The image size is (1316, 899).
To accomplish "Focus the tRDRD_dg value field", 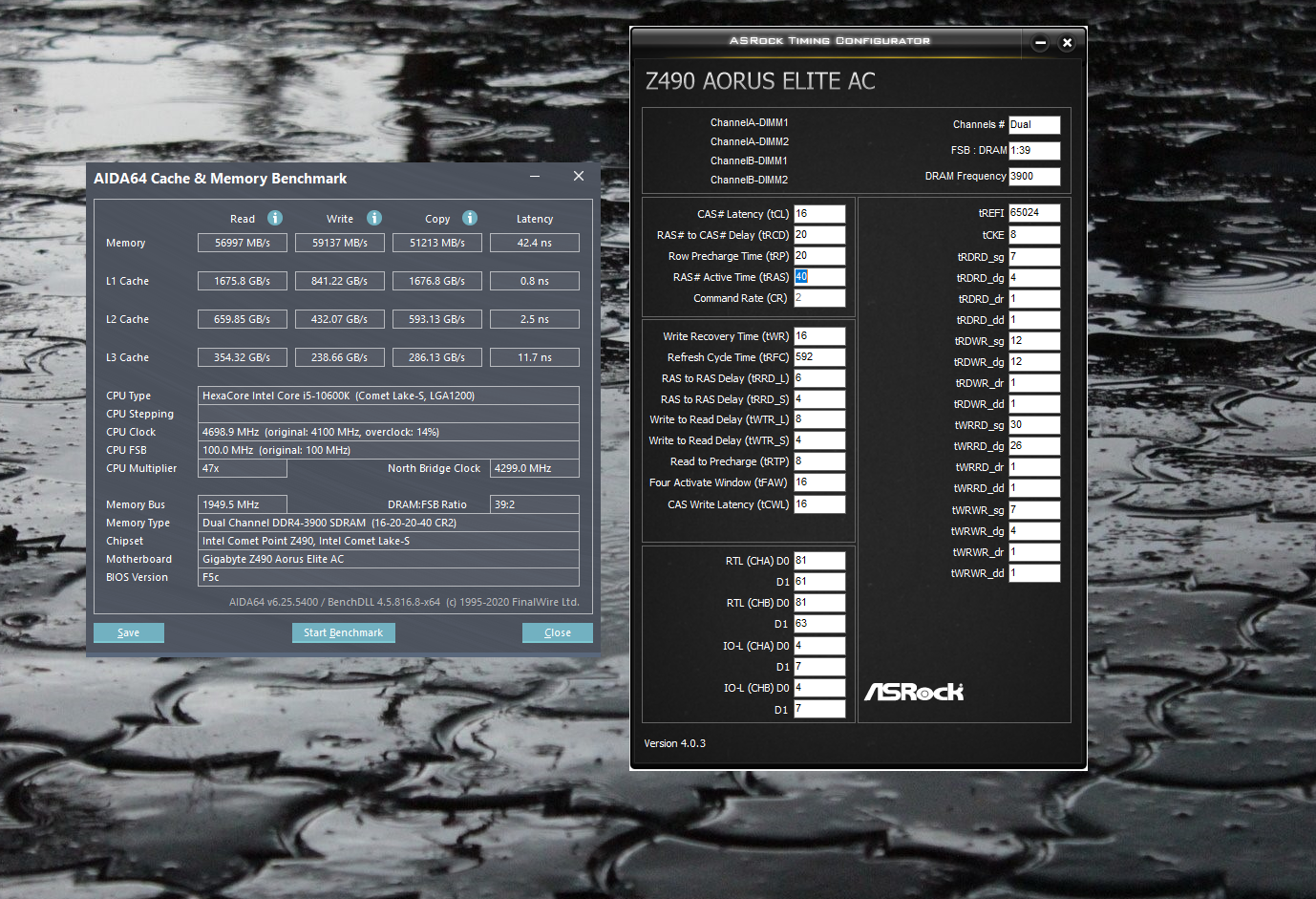I will click(x=1034, y=278).
